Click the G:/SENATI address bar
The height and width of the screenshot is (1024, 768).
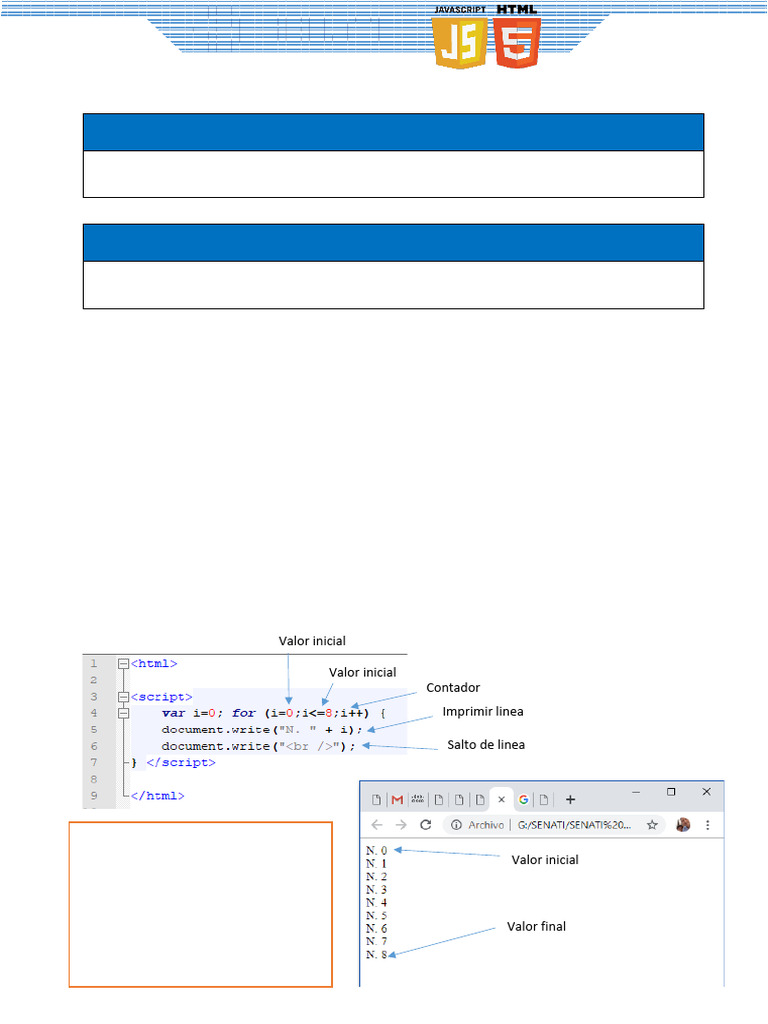(574, 825)
